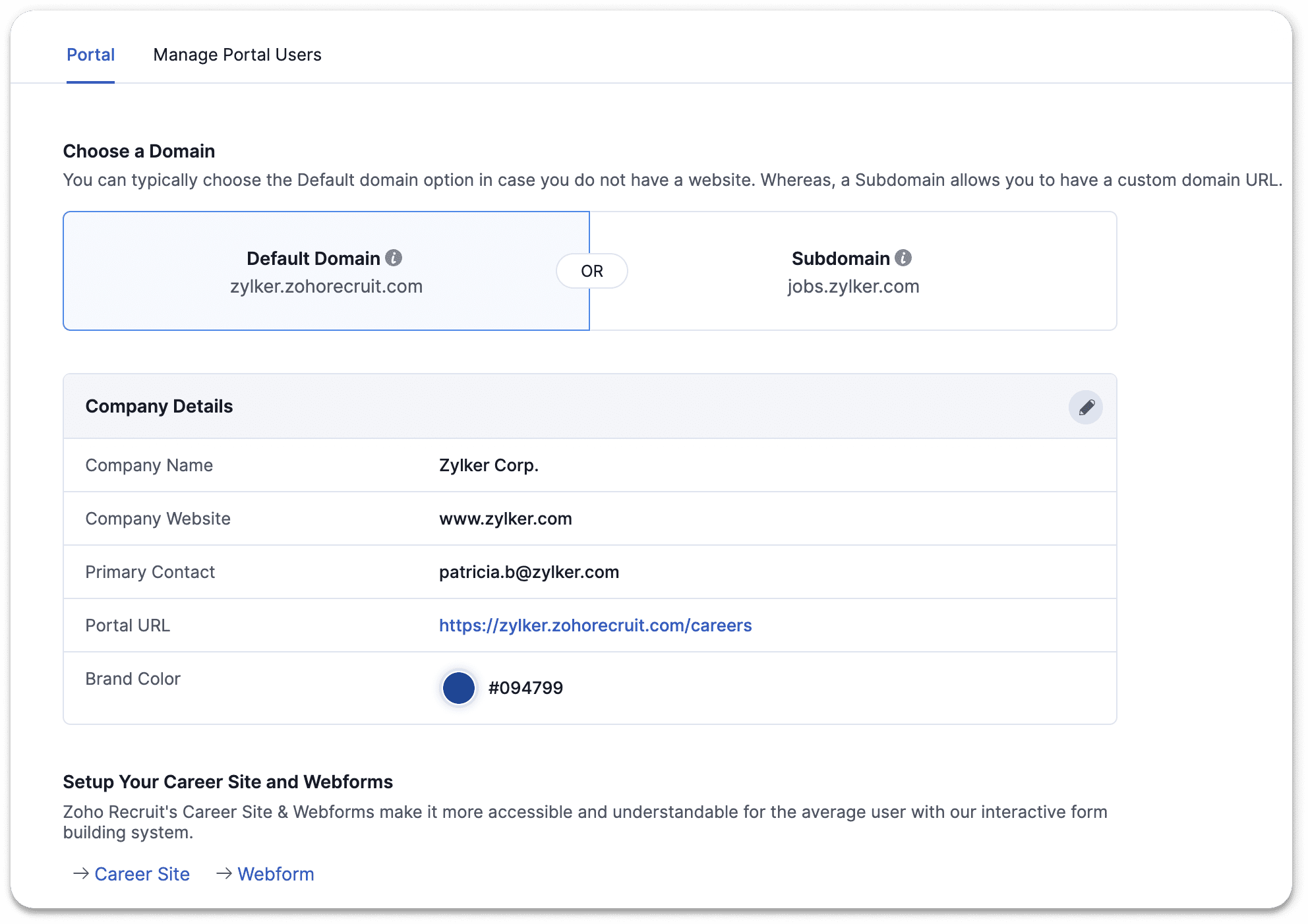
Task: Click the Zylker Corp. company name value
Action: point(489,465)
